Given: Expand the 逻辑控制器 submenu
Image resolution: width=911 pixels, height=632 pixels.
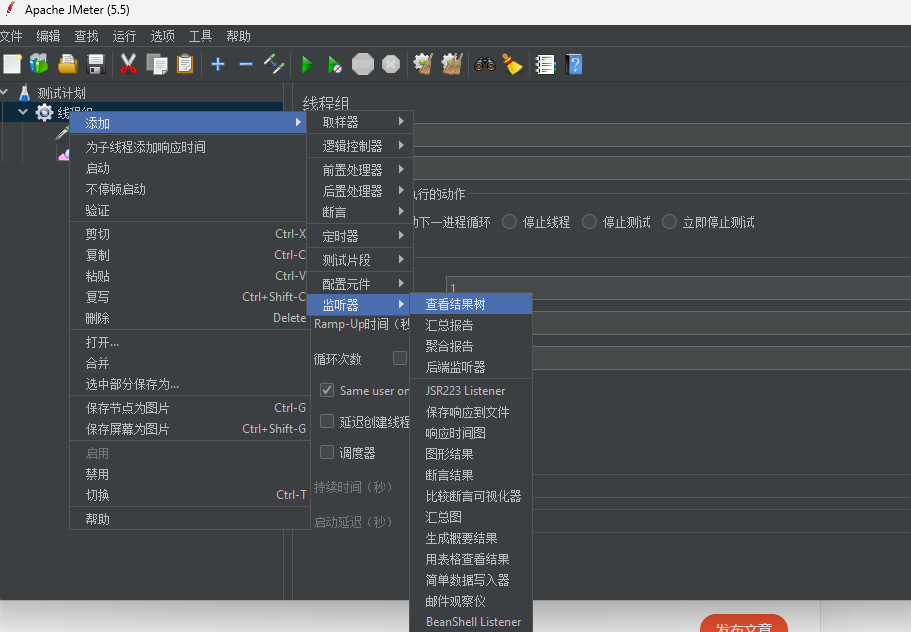Looking at the screenshot, I should pos(360,146).
